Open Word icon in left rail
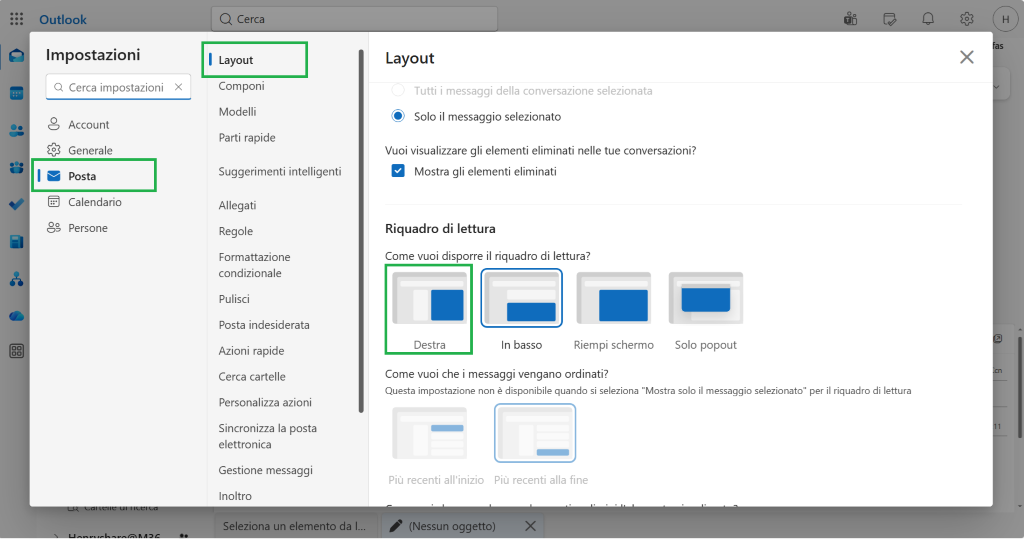This screenshot has height=541, width=1024. tap(16, 242)
